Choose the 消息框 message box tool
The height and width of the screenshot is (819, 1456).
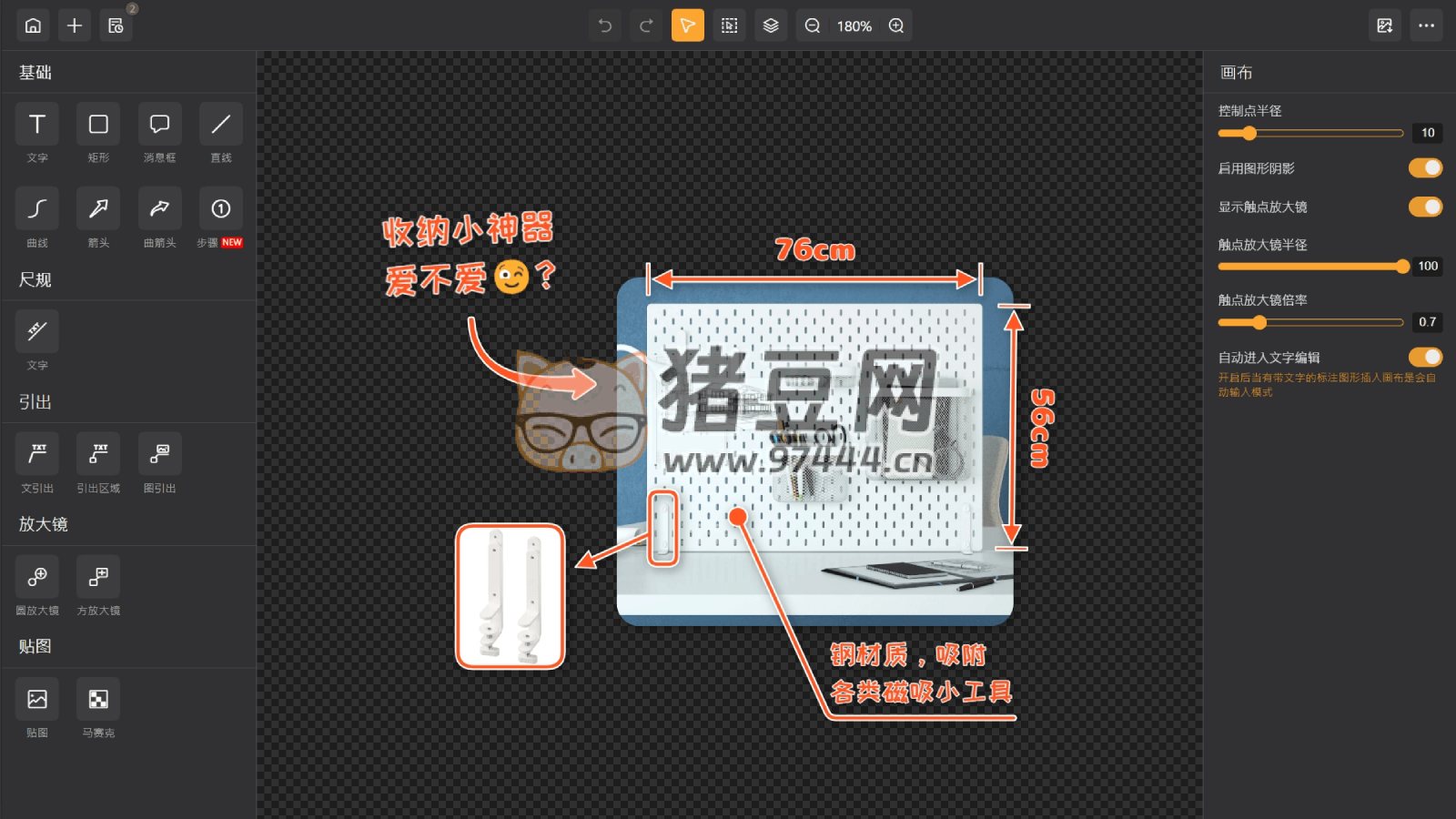pyautogui.click(x=158, y=133)
